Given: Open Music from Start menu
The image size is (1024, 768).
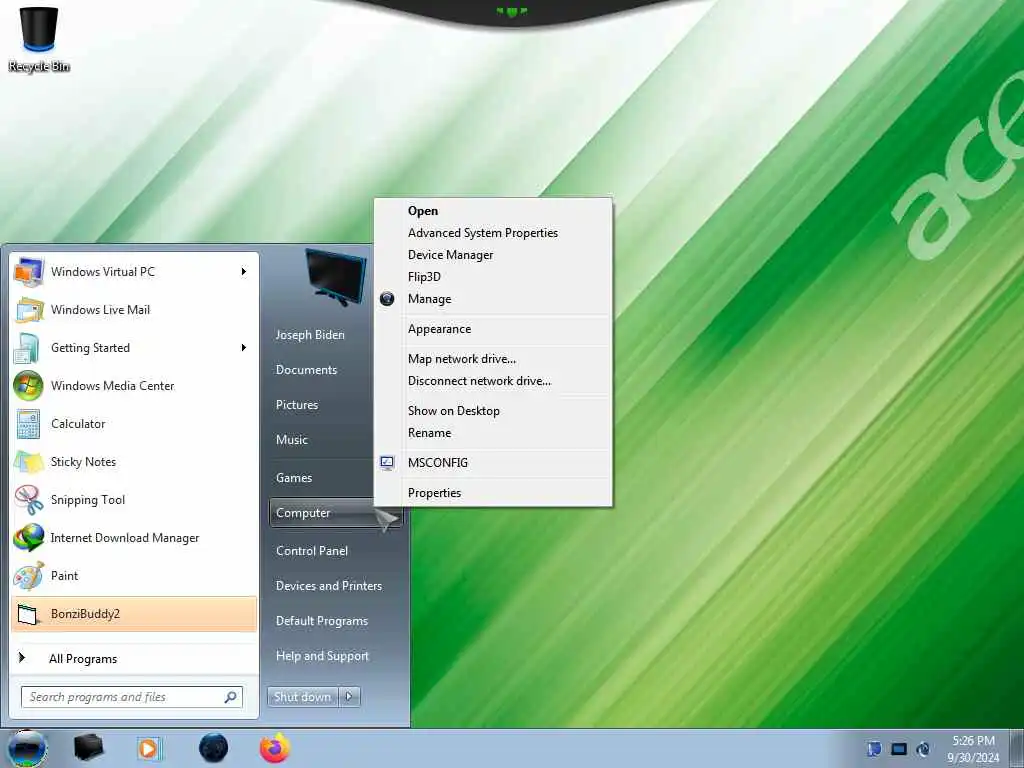Looking at the screenshot, I should point(291,440).
